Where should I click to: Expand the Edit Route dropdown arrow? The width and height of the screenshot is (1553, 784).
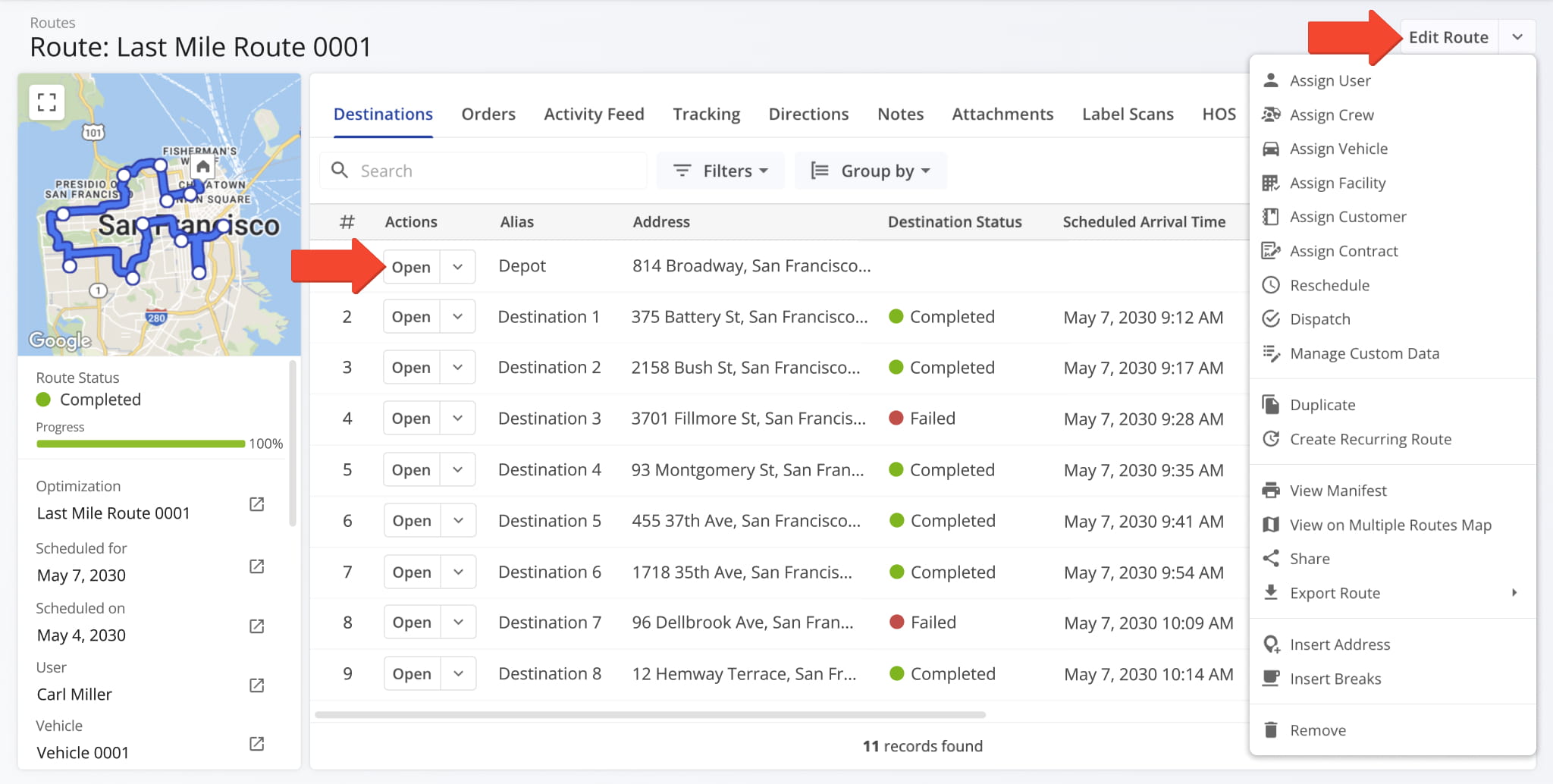coord(1517,37)
